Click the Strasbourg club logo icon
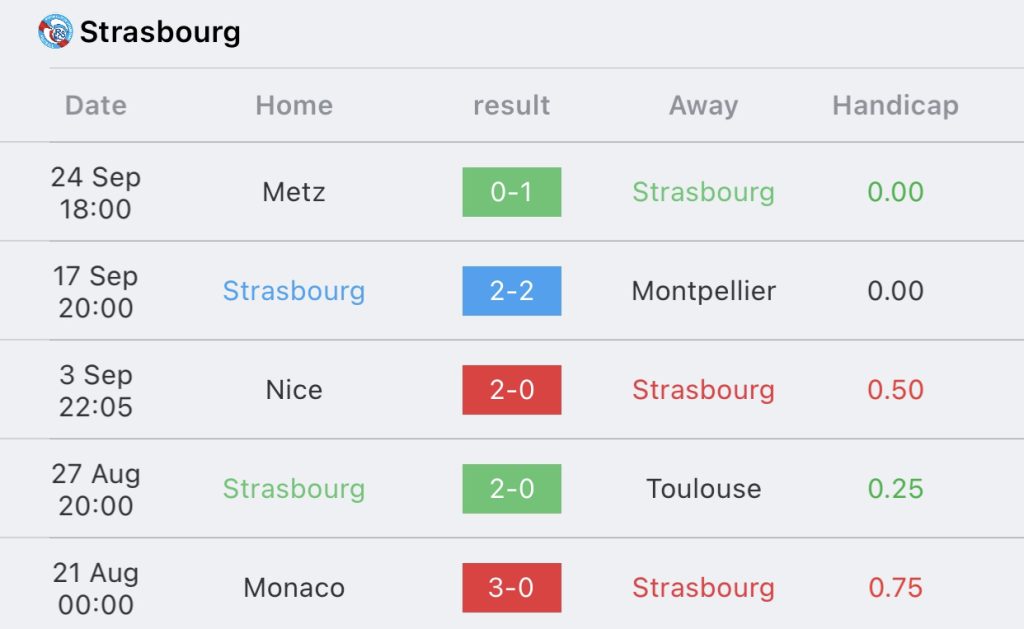 tap(55, 32)
